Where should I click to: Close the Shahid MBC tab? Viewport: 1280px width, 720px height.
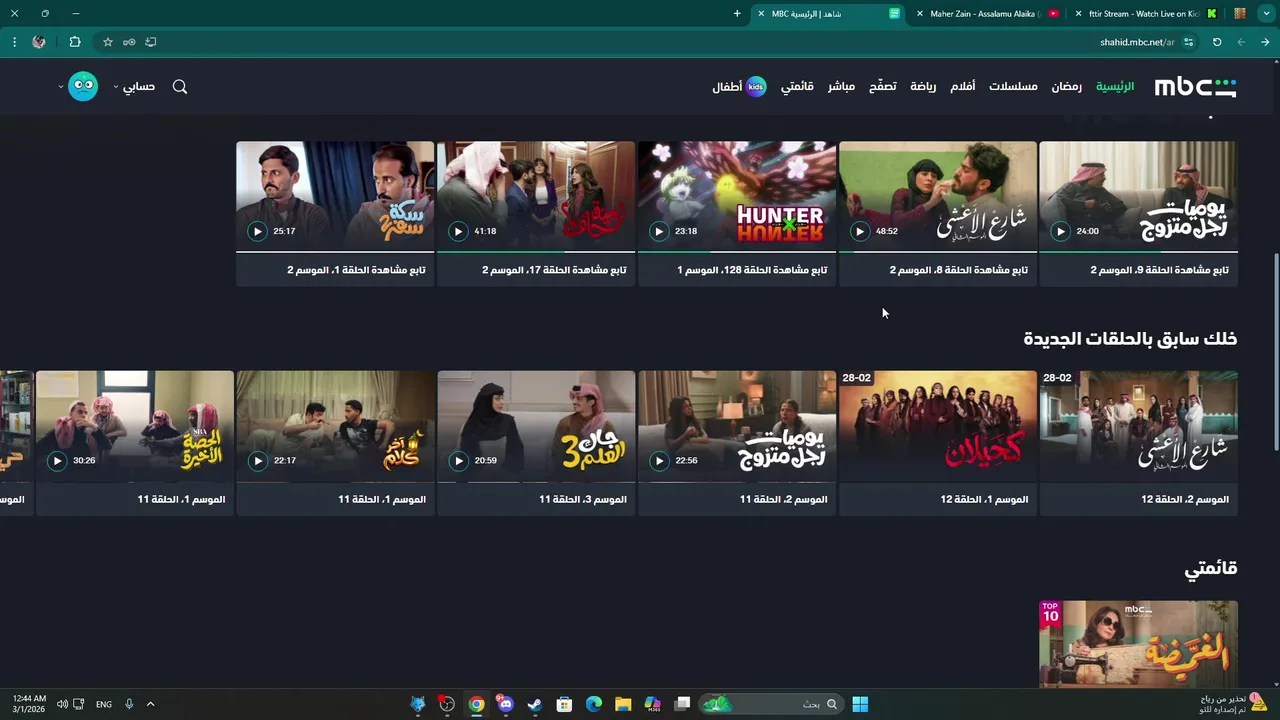coord(761,14)
